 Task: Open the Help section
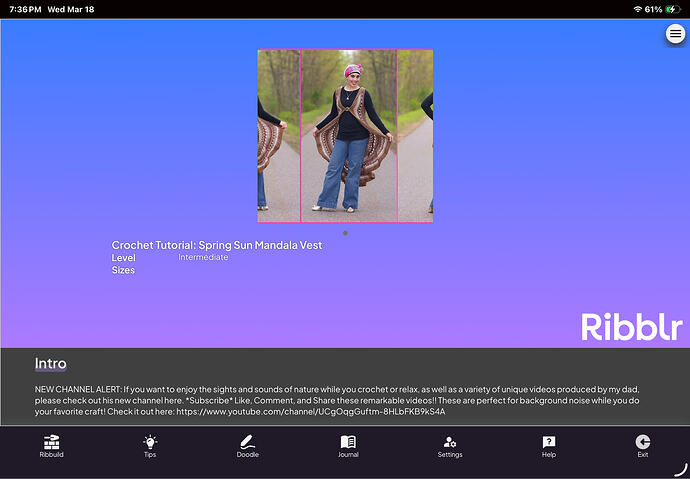[x=548, y=446]
